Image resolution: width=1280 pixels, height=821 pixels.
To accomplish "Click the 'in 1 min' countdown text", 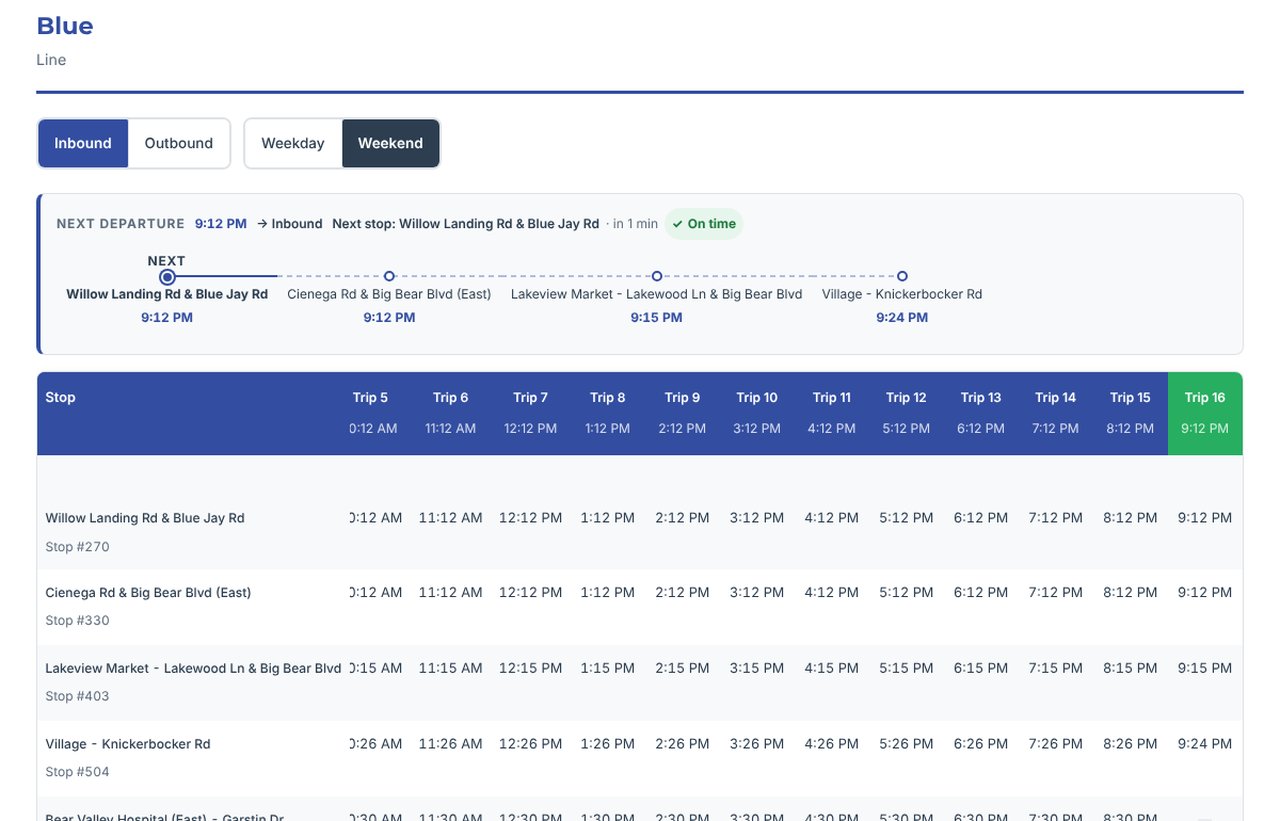I will point(636,224).
